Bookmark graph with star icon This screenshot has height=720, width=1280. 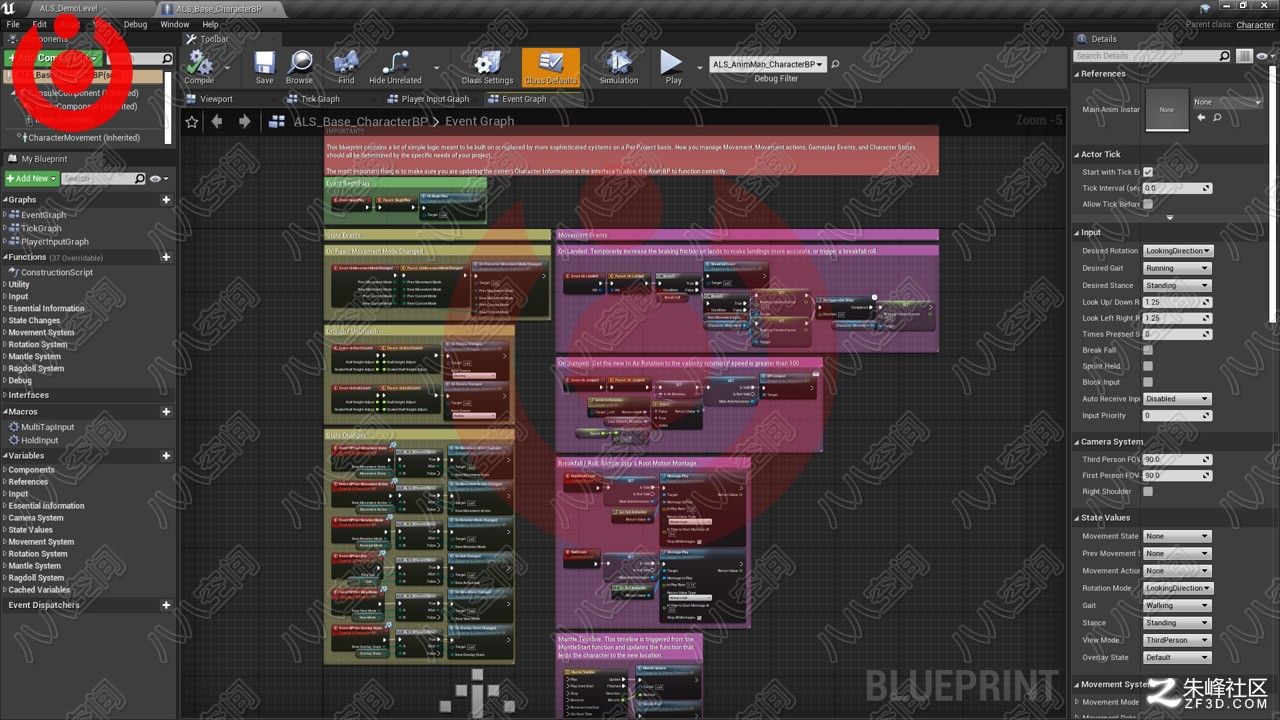point(192,121)
